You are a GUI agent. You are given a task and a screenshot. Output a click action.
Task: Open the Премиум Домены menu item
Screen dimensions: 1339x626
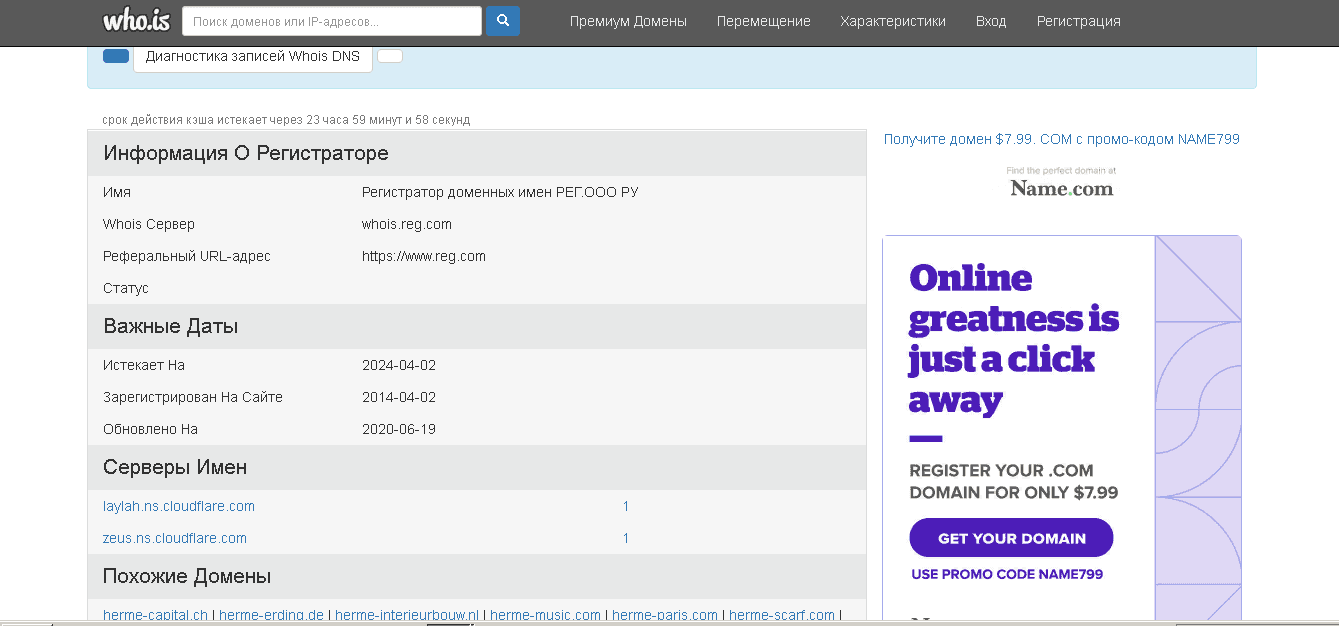[x=628, y=21]
